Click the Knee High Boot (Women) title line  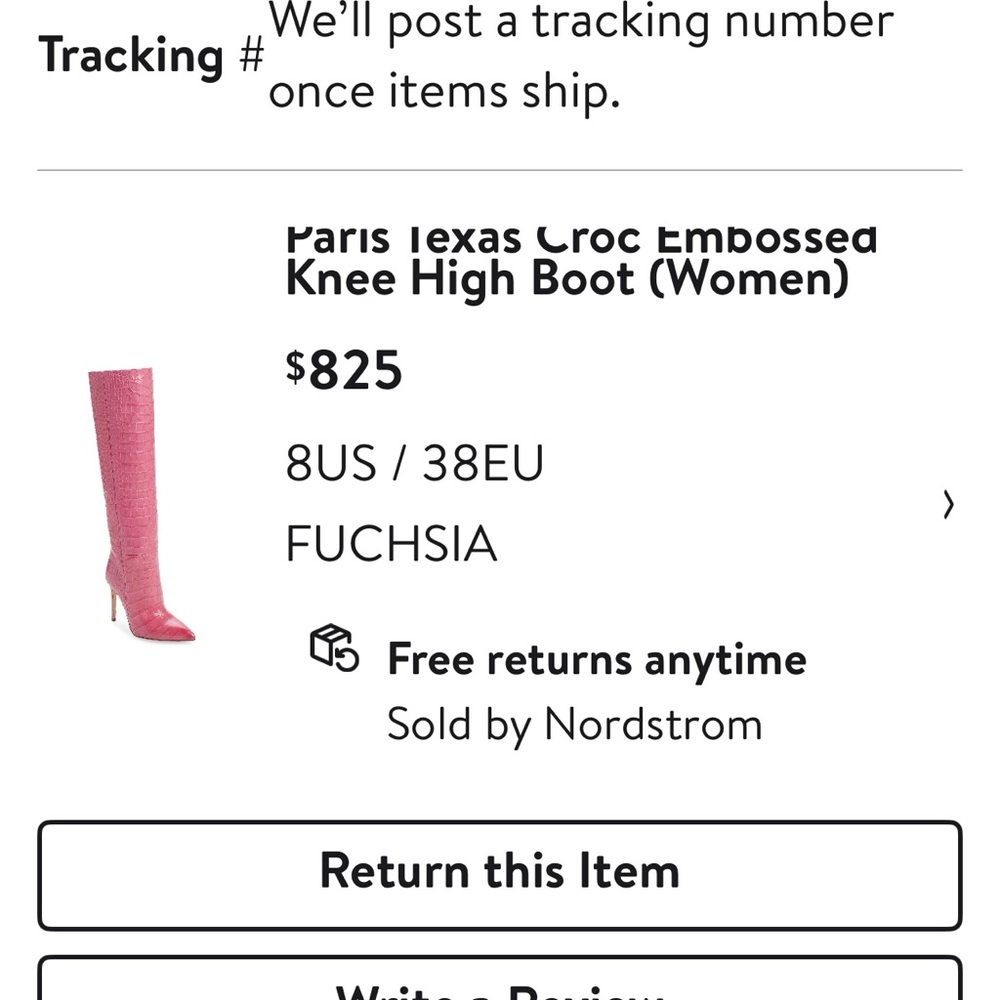coord(565,278)
